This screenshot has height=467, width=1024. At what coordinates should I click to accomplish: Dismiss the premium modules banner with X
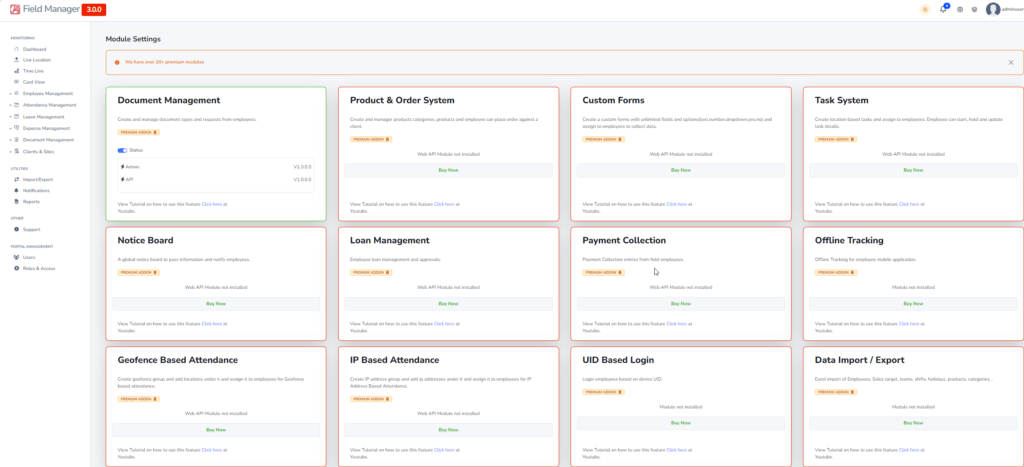(x=1010, y=63)
